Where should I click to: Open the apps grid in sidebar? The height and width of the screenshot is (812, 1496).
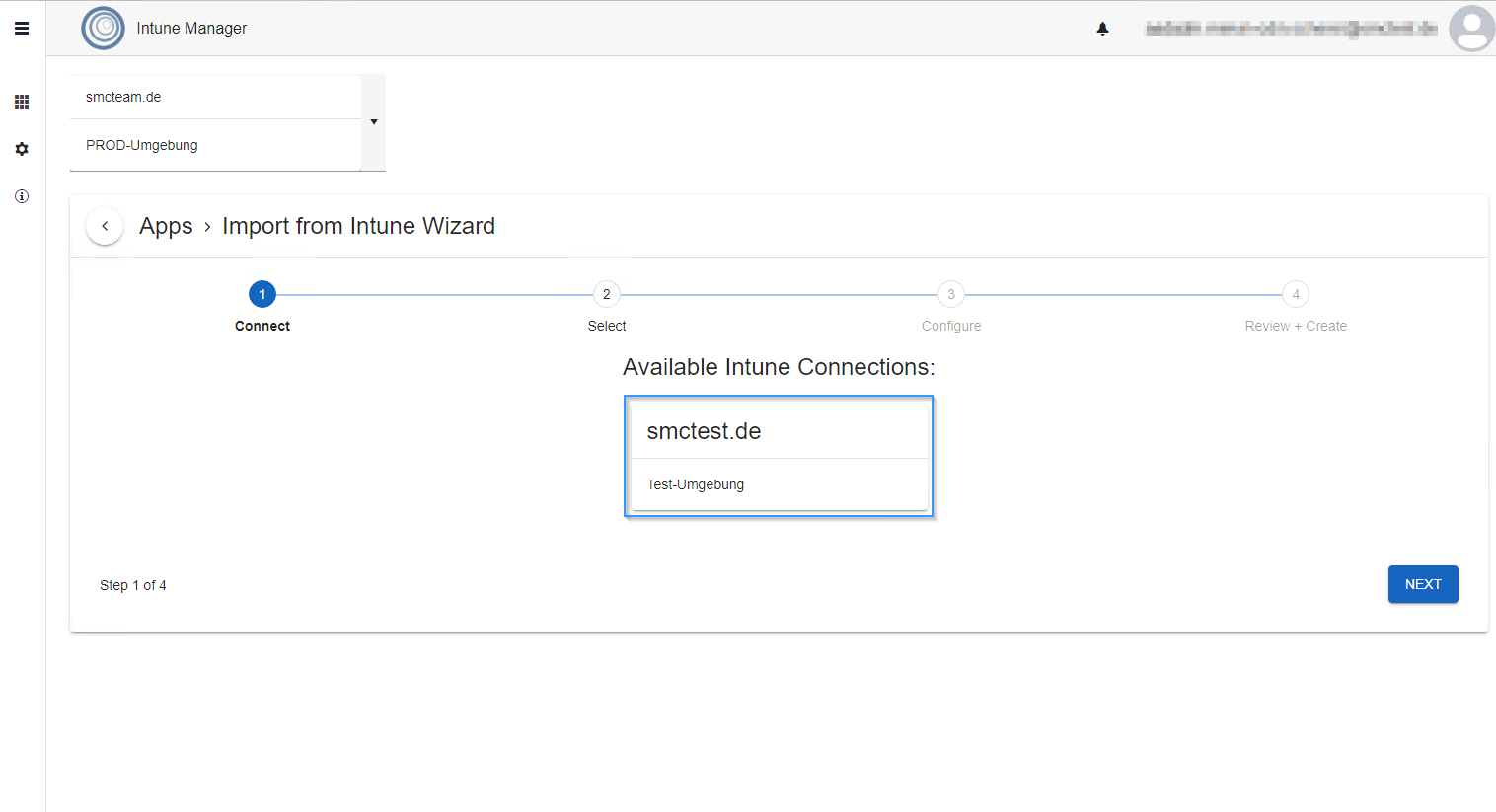pyautogui.click(x=22, y=102)
